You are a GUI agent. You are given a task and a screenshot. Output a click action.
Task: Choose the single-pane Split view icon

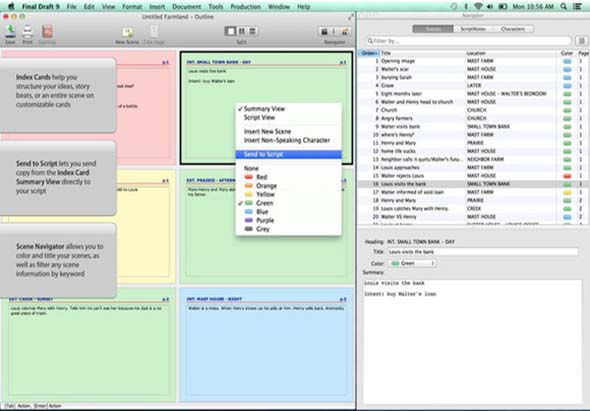point(231,31)
